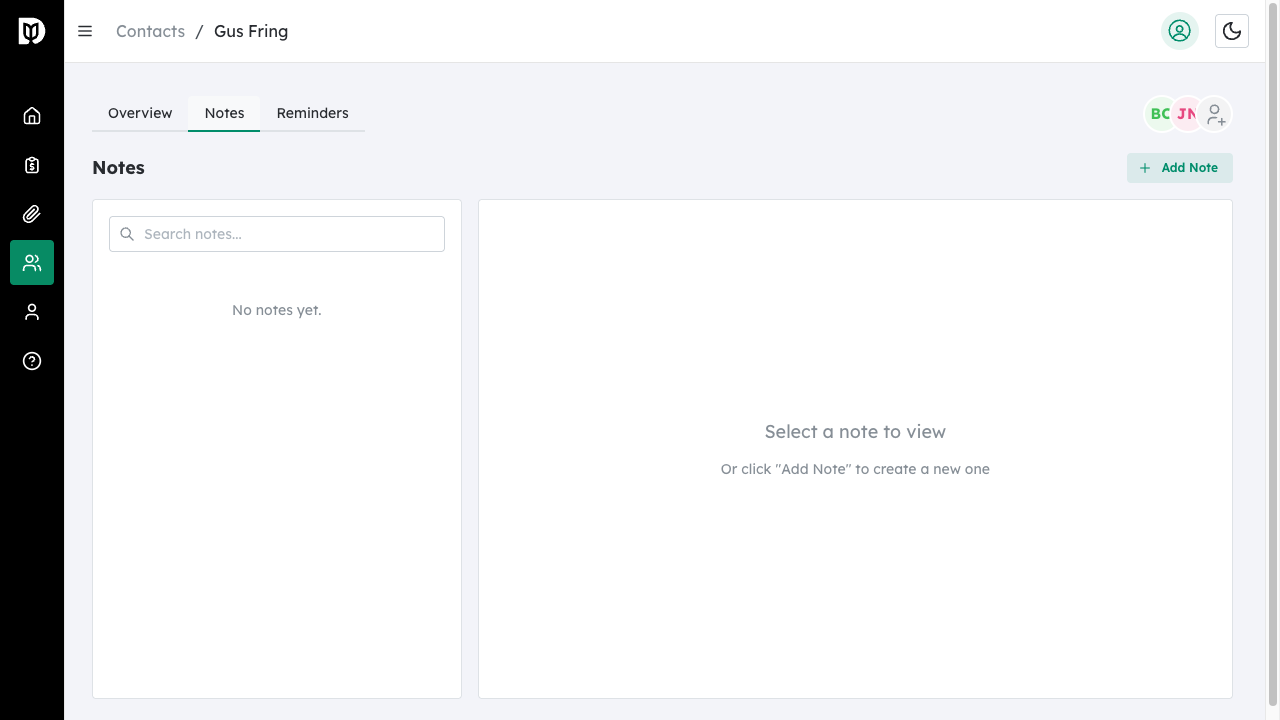Select the Notes tab
The width and height of the screenshot is (1280, 720).
coord(224,113)
